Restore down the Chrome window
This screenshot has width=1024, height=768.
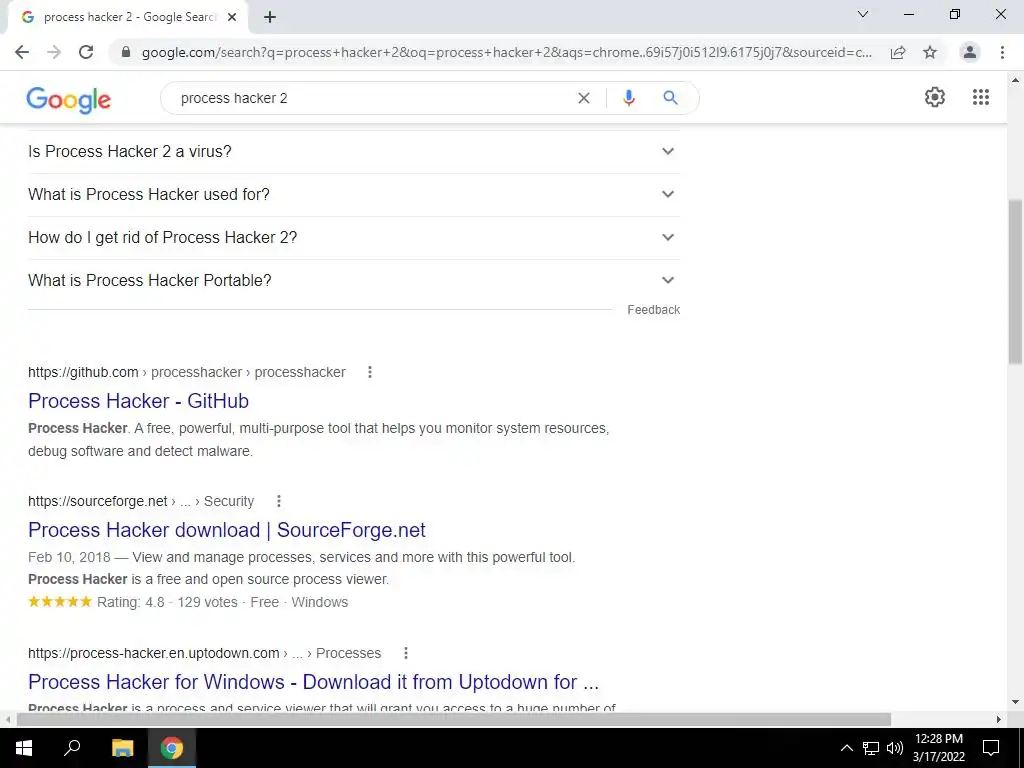tap(955, 14)
